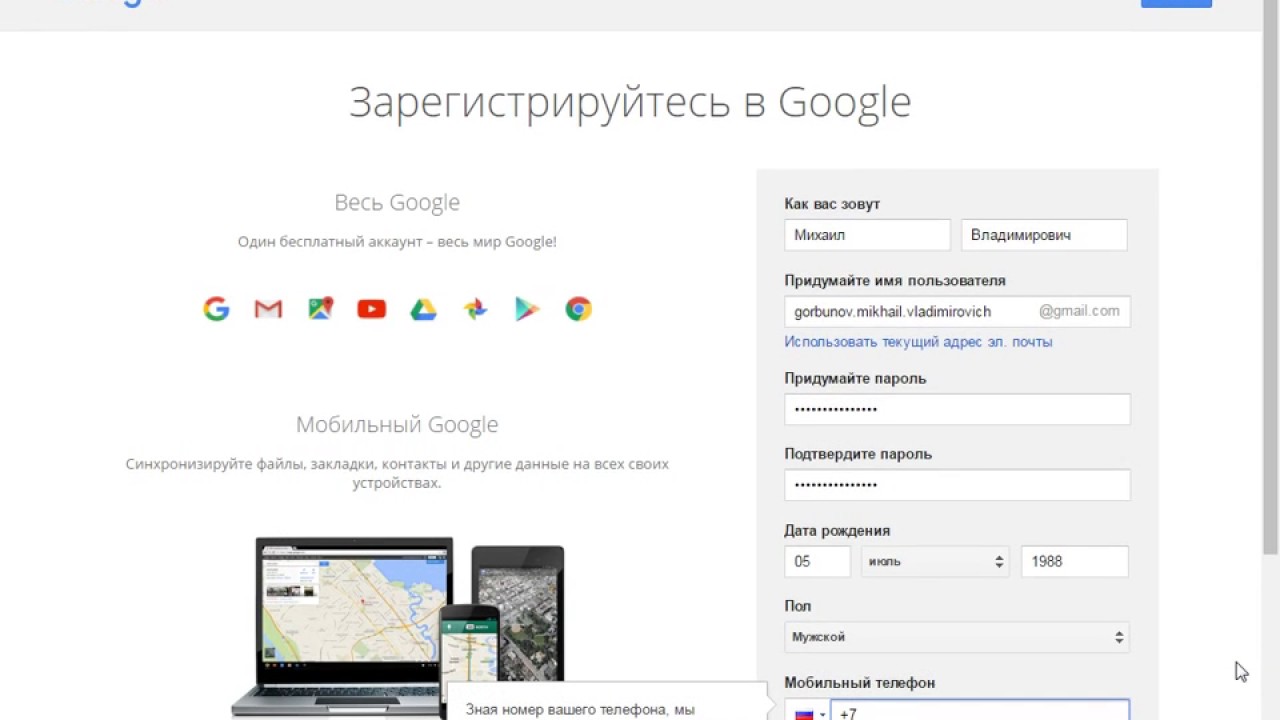The width and height of the screenshot is (1280, 720).
Task: Click the Gmail icon
Action: [268, 309]
